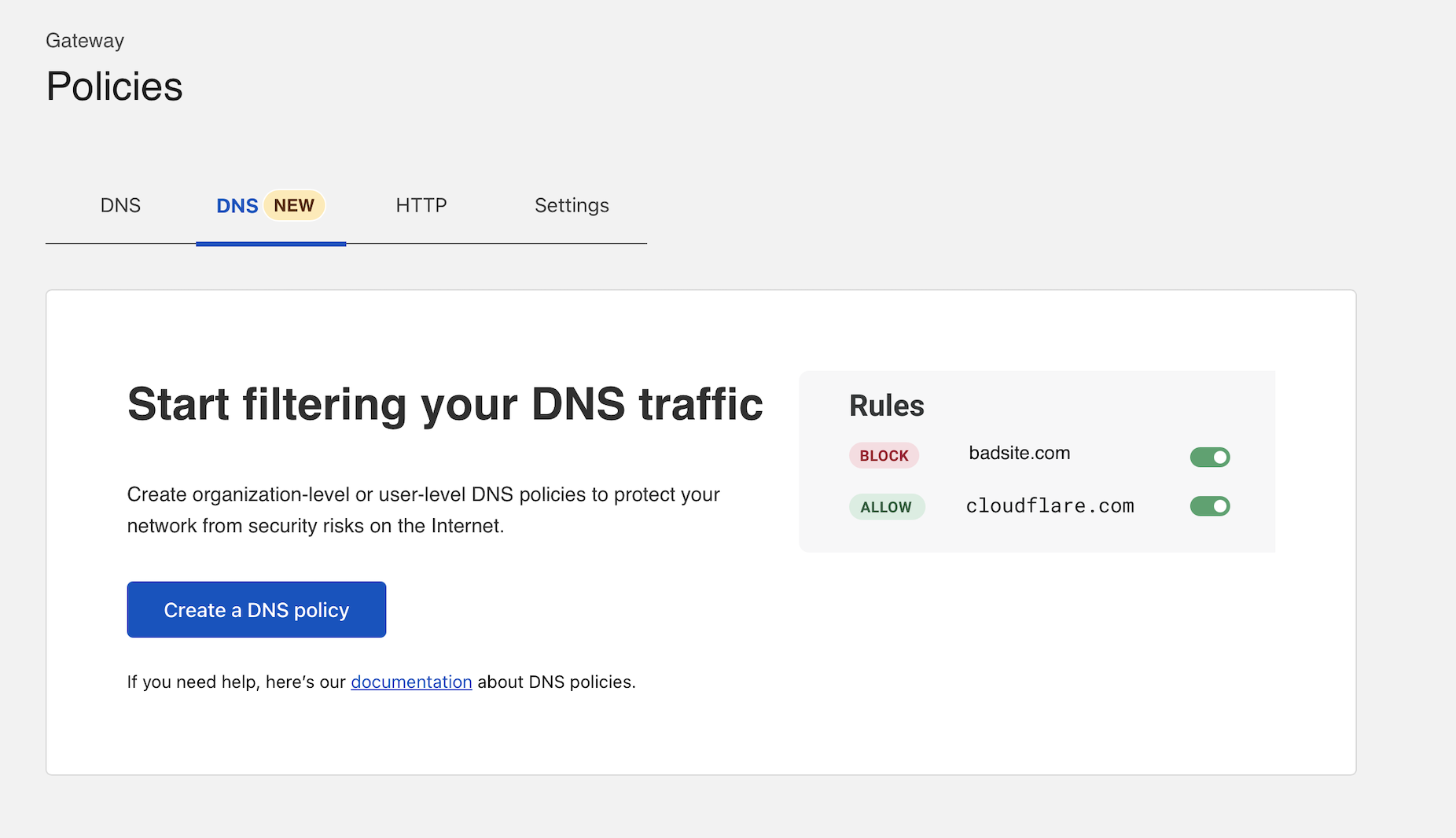Click the Policies page title
The image size is (1456, 838).
click(x=114, y=86)
